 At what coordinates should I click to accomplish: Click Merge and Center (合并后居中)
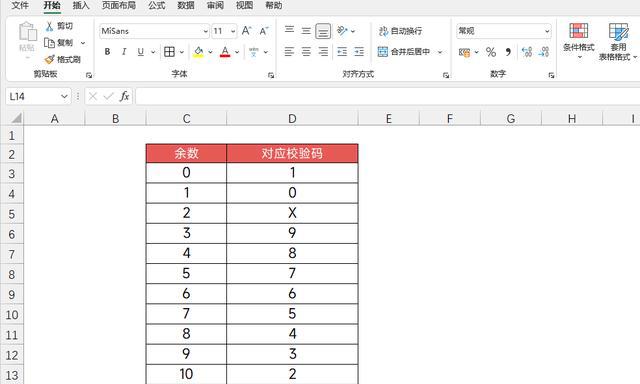pos(404,52)
